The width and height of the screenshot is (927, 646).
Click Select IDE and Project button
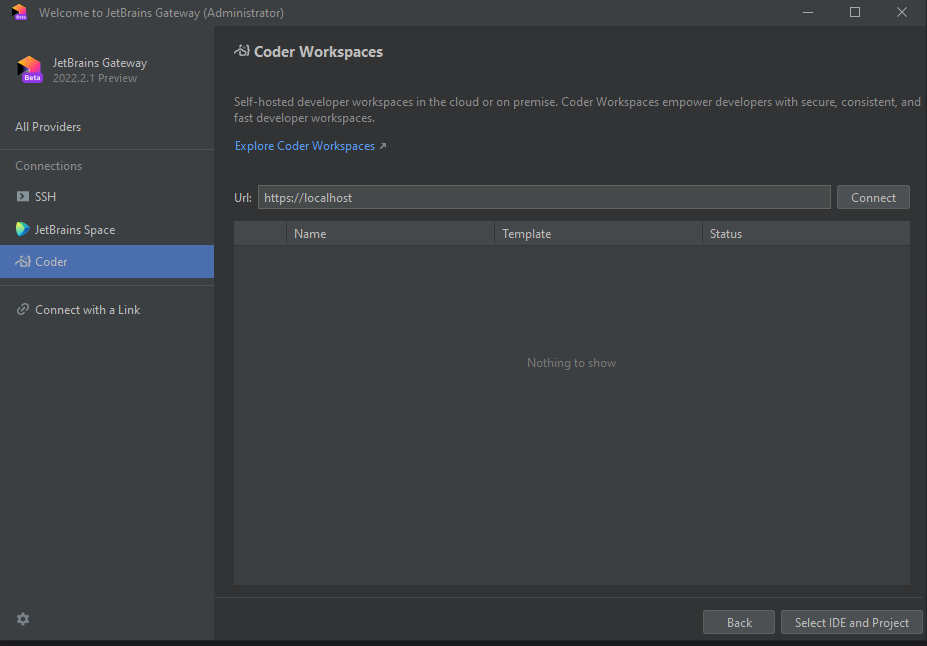[851, 622]
